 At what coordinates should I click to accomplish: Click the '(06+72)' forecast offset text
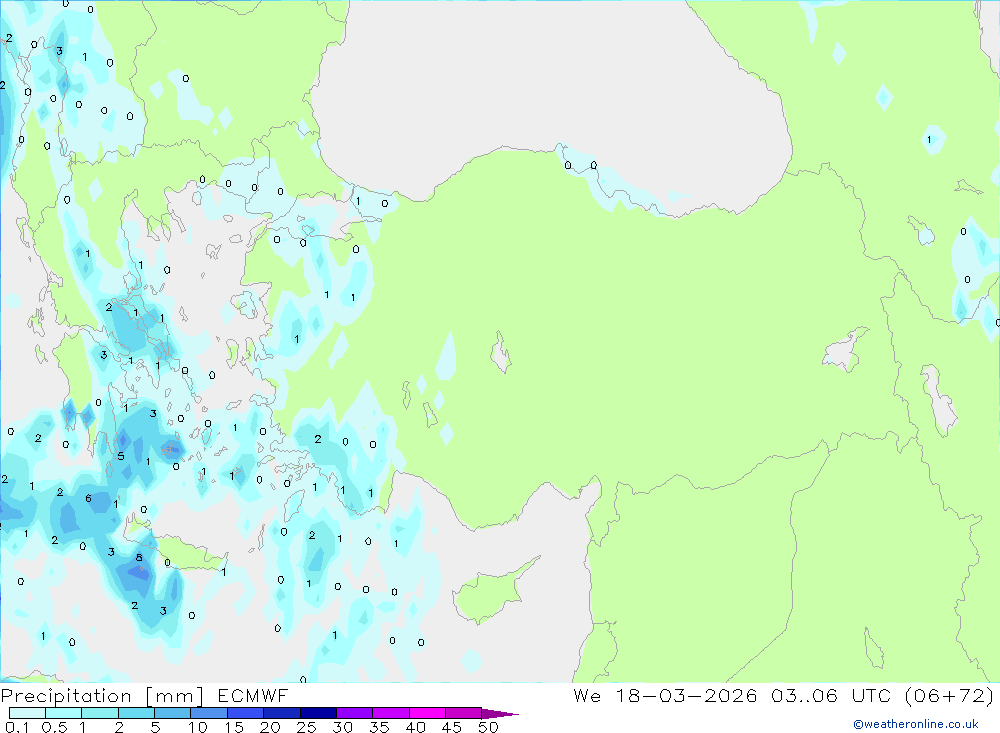coord(950,696)
